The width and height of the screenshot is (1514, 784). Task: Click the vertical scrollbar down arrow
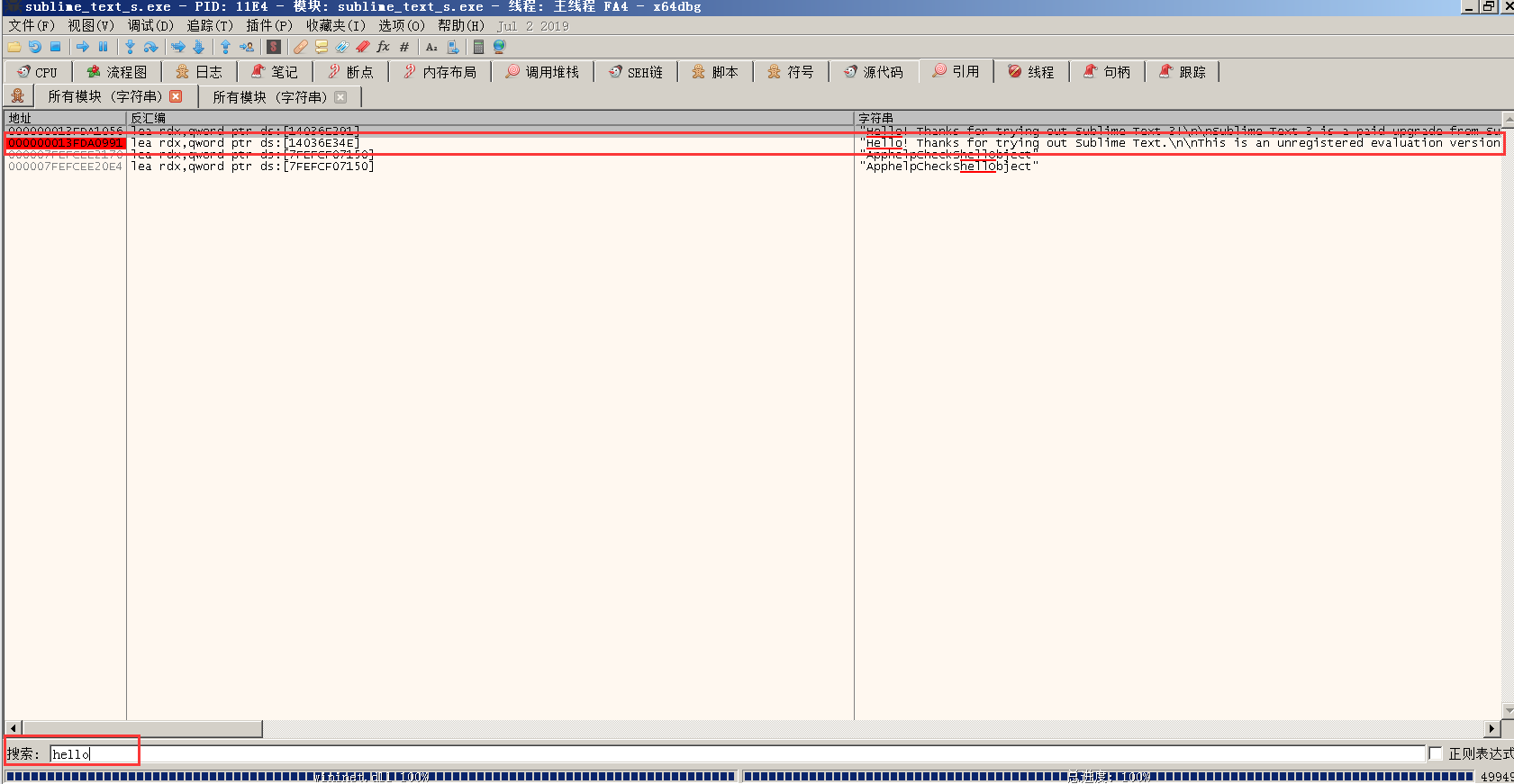click(1509, 711)
